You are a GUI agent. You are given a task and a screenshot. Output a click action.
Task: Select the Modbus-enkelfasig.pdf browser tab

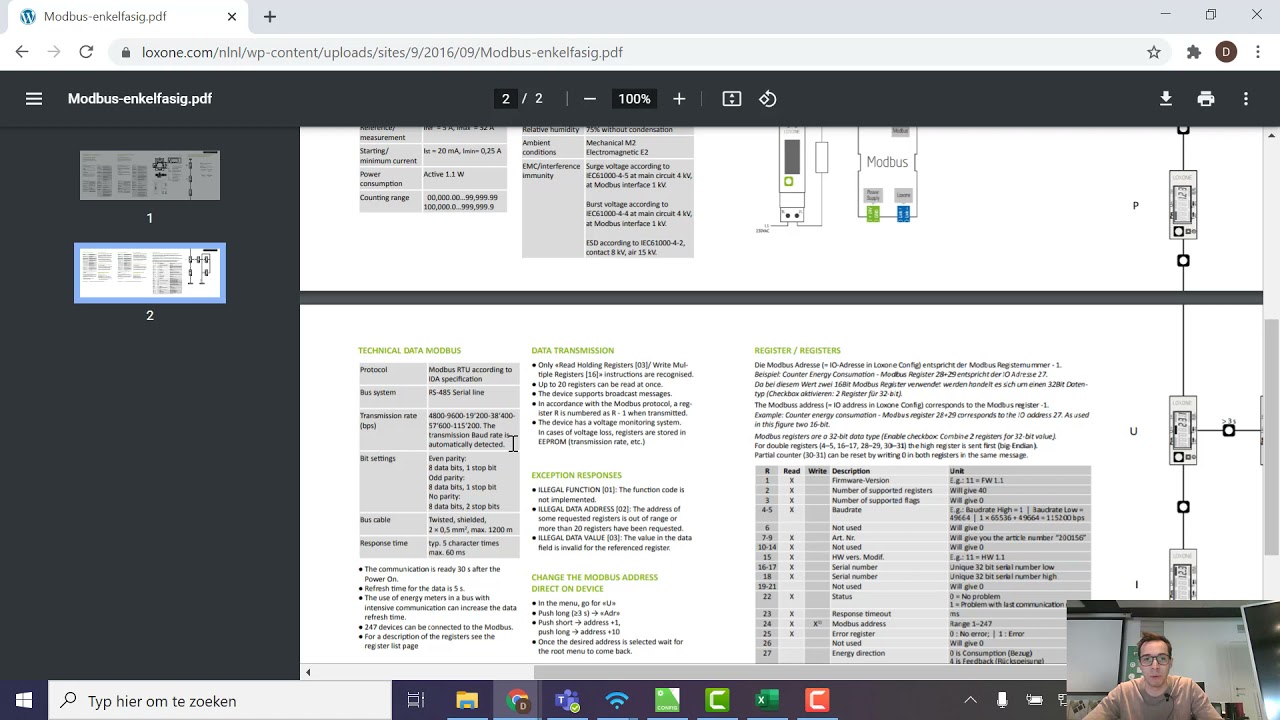point(128,17)
